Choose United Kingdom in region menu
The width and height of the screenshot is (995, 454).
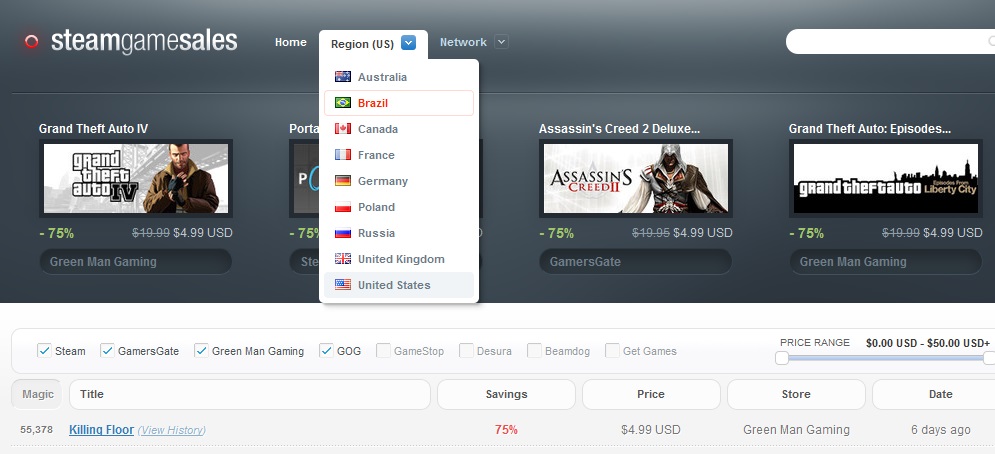(399, 259)
